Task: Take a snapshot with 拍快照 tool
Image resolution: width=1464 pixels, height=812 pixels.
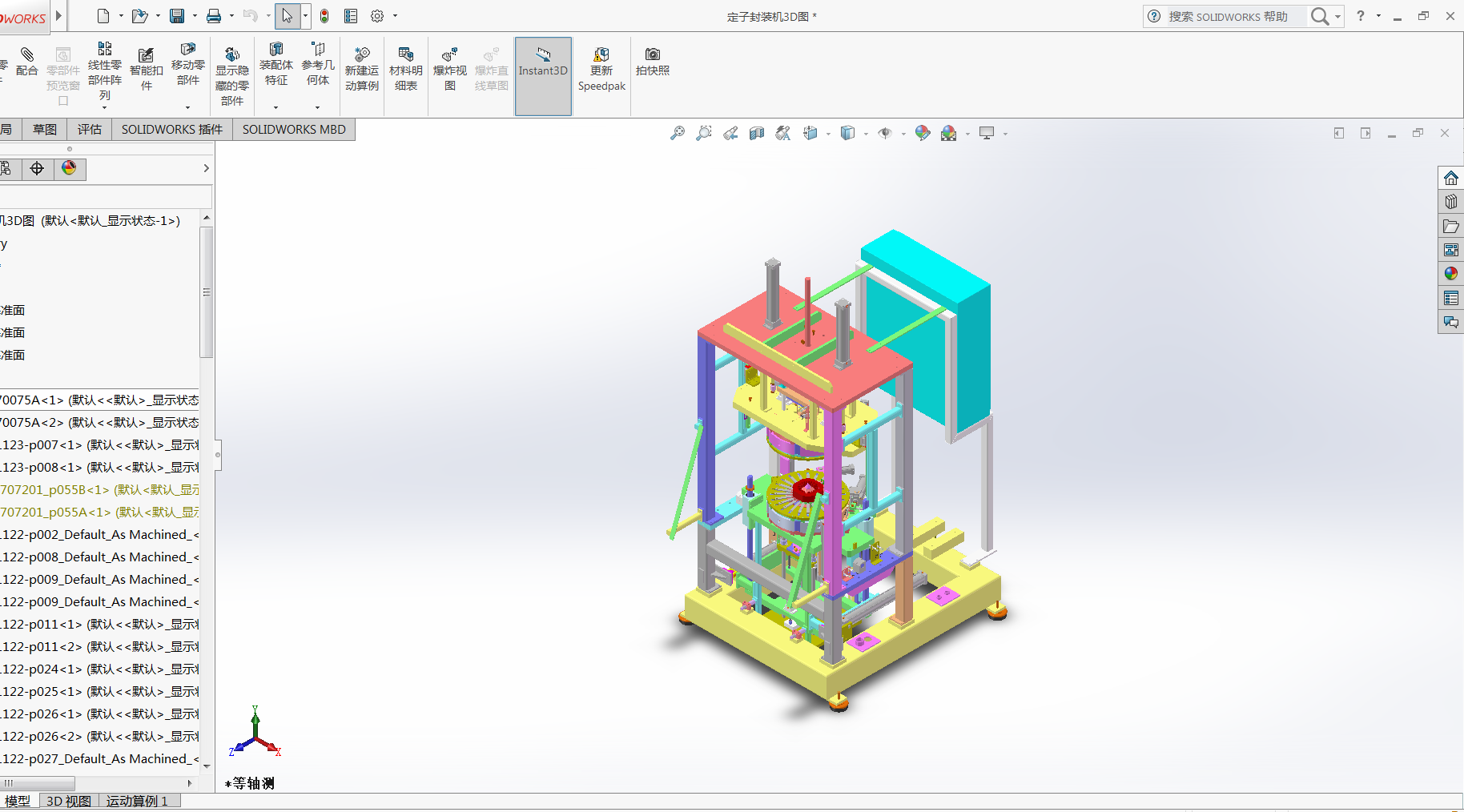Action: [652, 64]
